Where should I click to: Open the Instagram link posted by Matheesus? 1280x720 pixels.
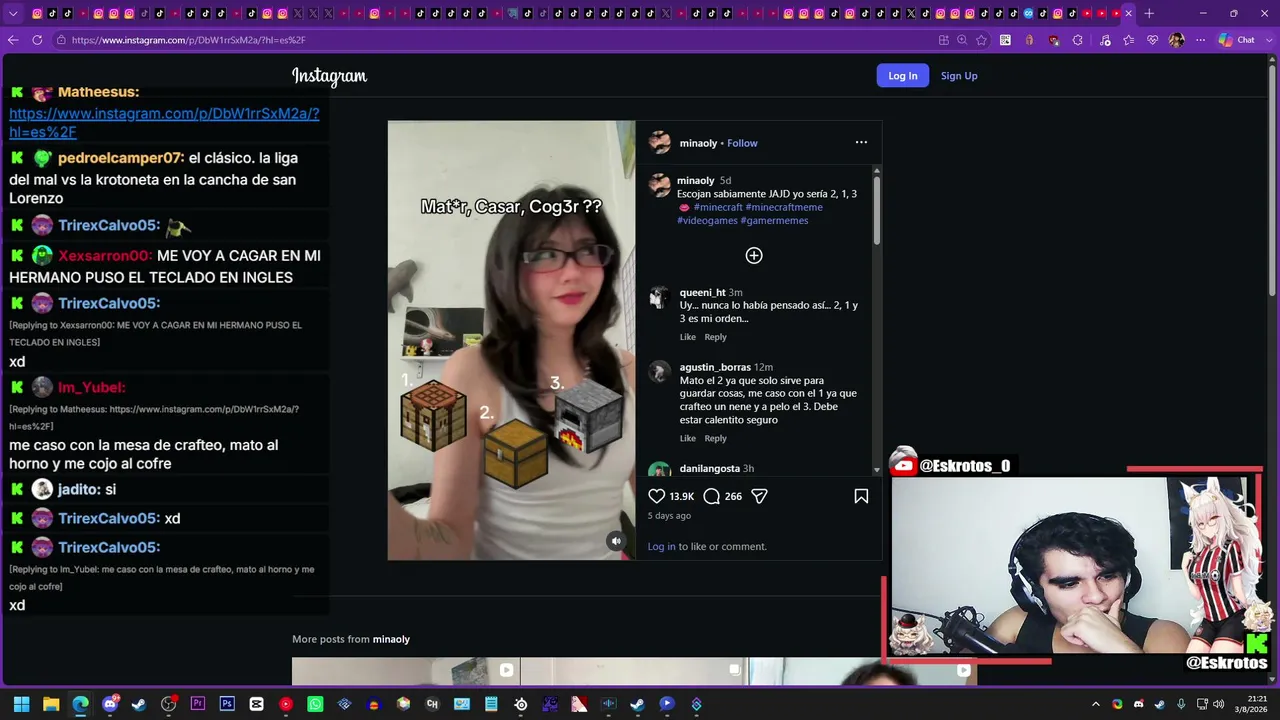[164, 123]
